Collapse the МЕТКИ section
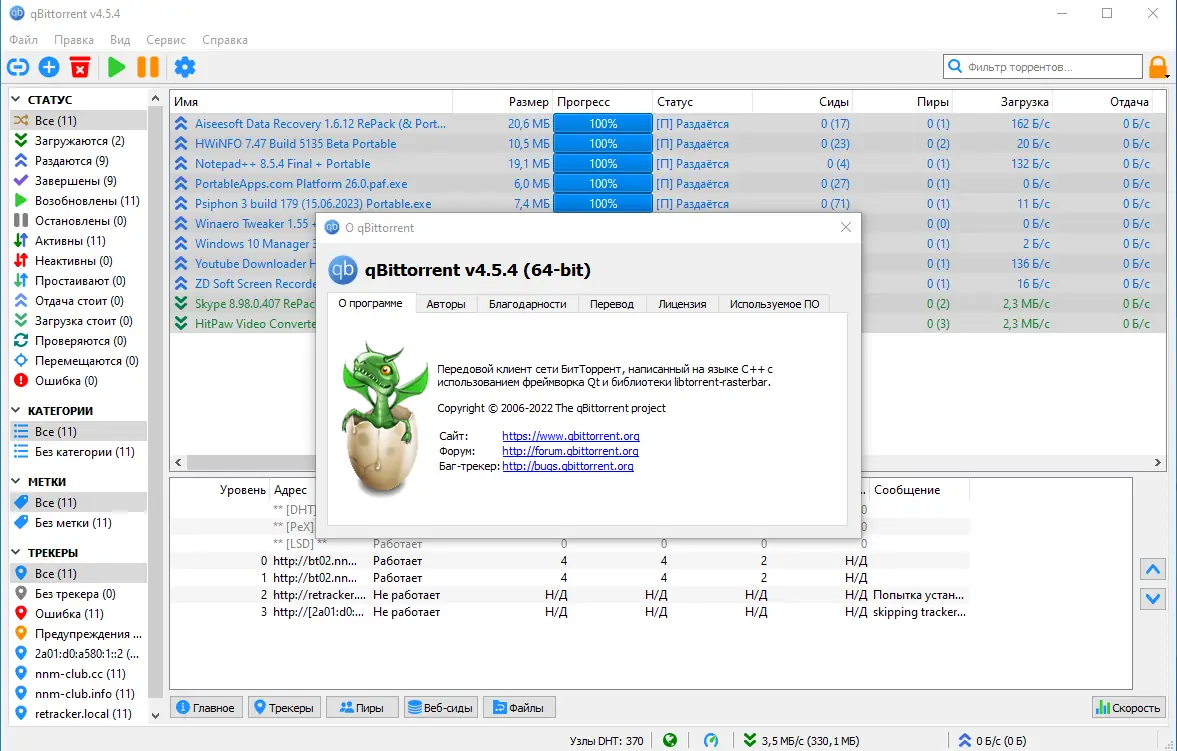The image size is (1177, 751). pos(16,481)
